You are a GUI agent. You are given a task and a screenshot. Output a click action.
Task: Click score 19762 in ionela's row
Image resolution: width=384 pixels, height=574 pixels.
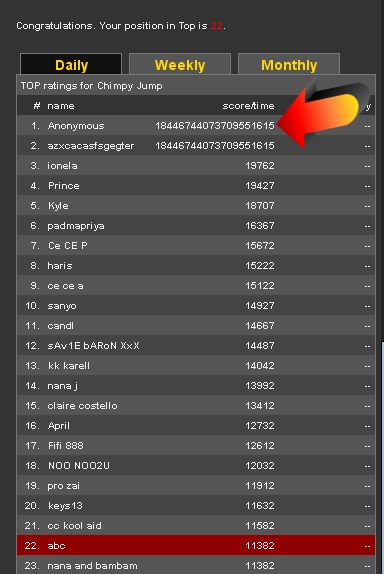pyautogui.click(x=260, y=166)
